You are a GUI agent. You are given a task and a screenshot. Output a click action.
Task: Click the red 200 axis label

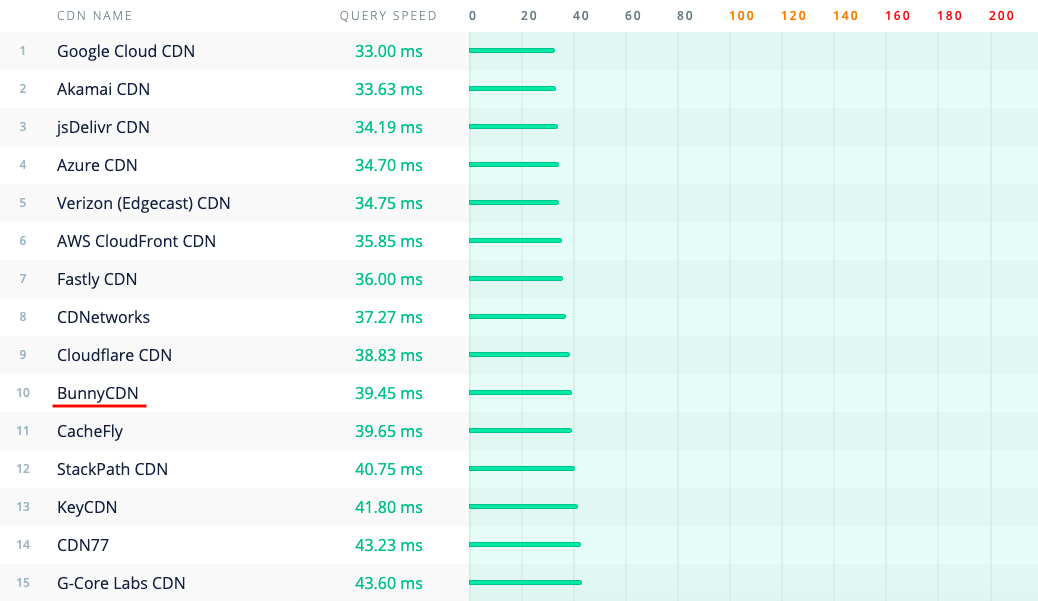point(1001,16)
